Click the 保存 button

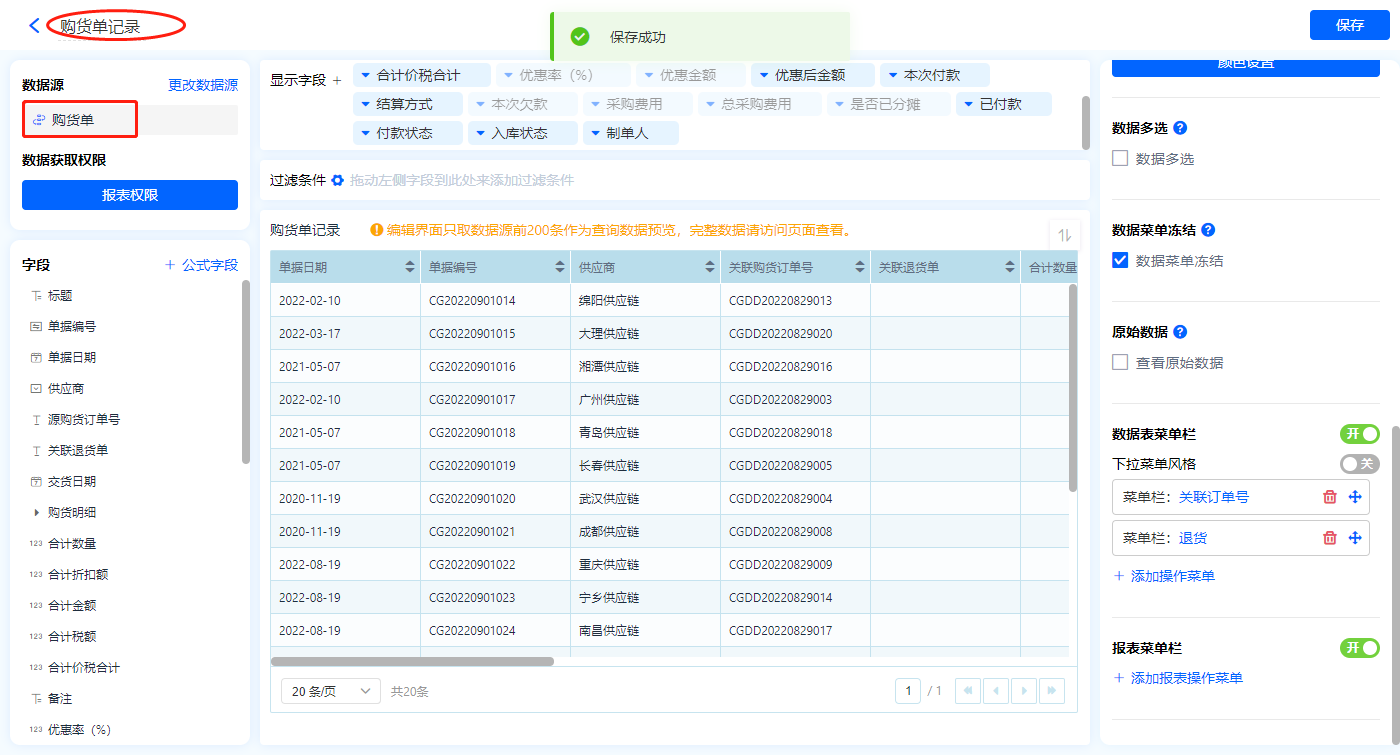pos(1349,25)
